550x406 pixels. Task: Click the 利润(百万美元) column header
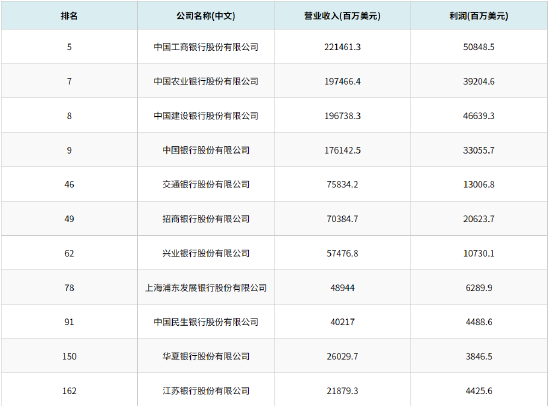click(479, 16)
